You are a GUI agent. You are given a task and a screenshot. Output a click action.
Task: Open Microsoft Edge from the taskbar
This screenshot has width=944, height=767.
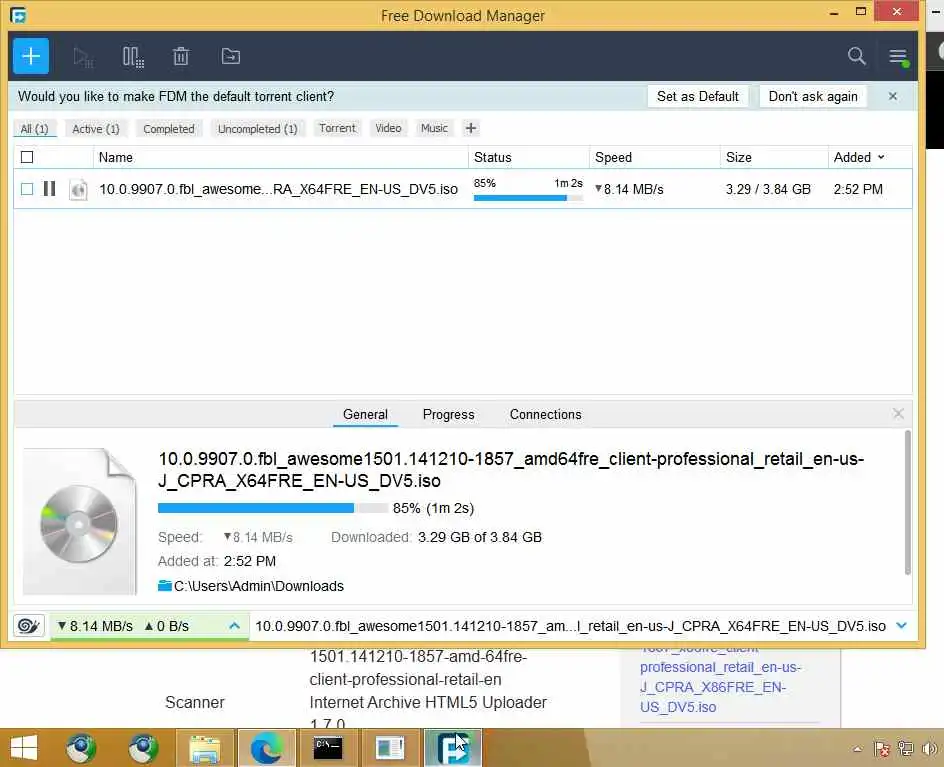pyautogui.click(x=266, y=748)
